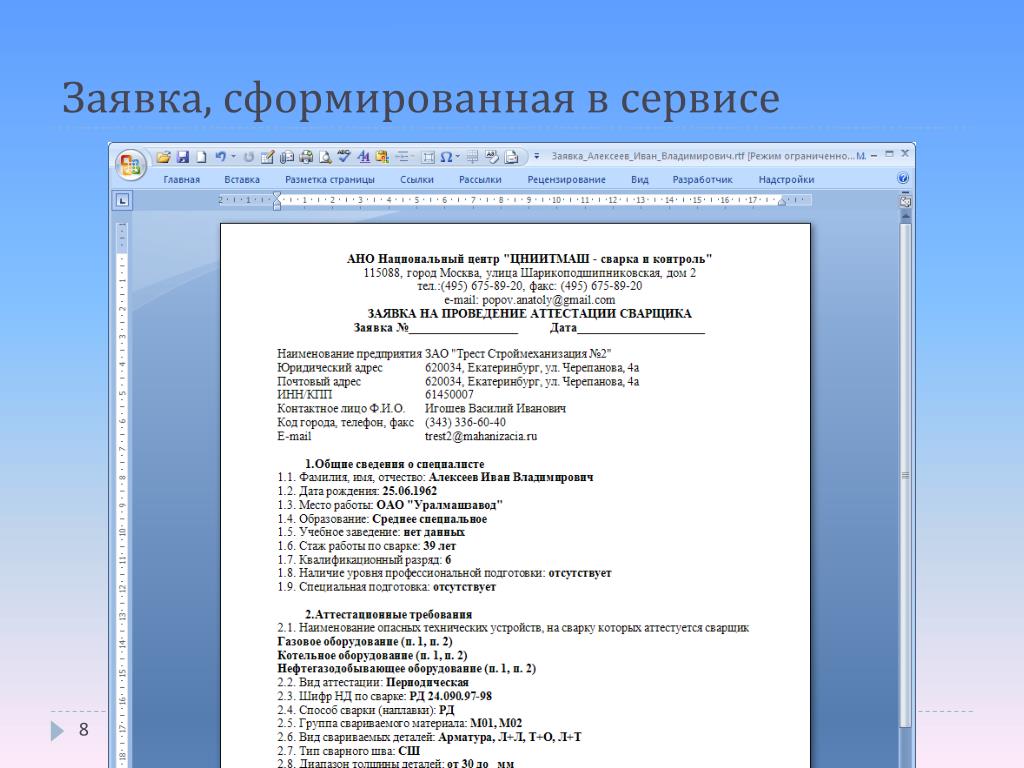Click company name ЗАО "Трест Строймеханизация №2"
This screenshot has width=1024, height=768.
518,354
